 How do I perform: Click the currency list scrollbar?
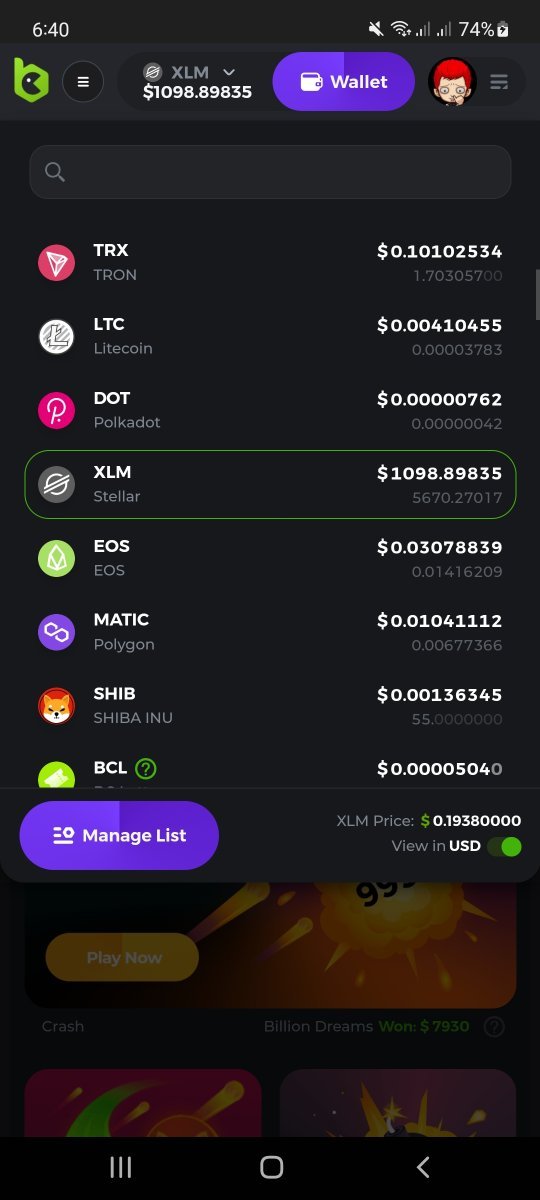tap(537, 295)
